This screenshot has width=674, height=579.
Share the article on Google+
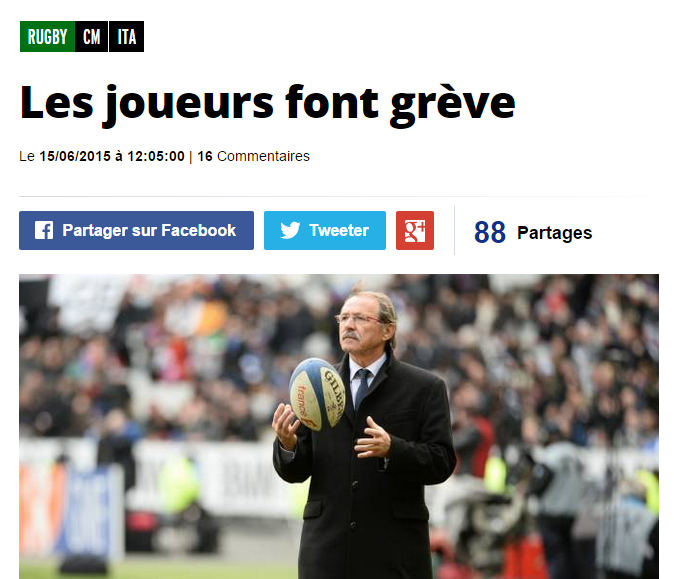[x=415, y=230]
